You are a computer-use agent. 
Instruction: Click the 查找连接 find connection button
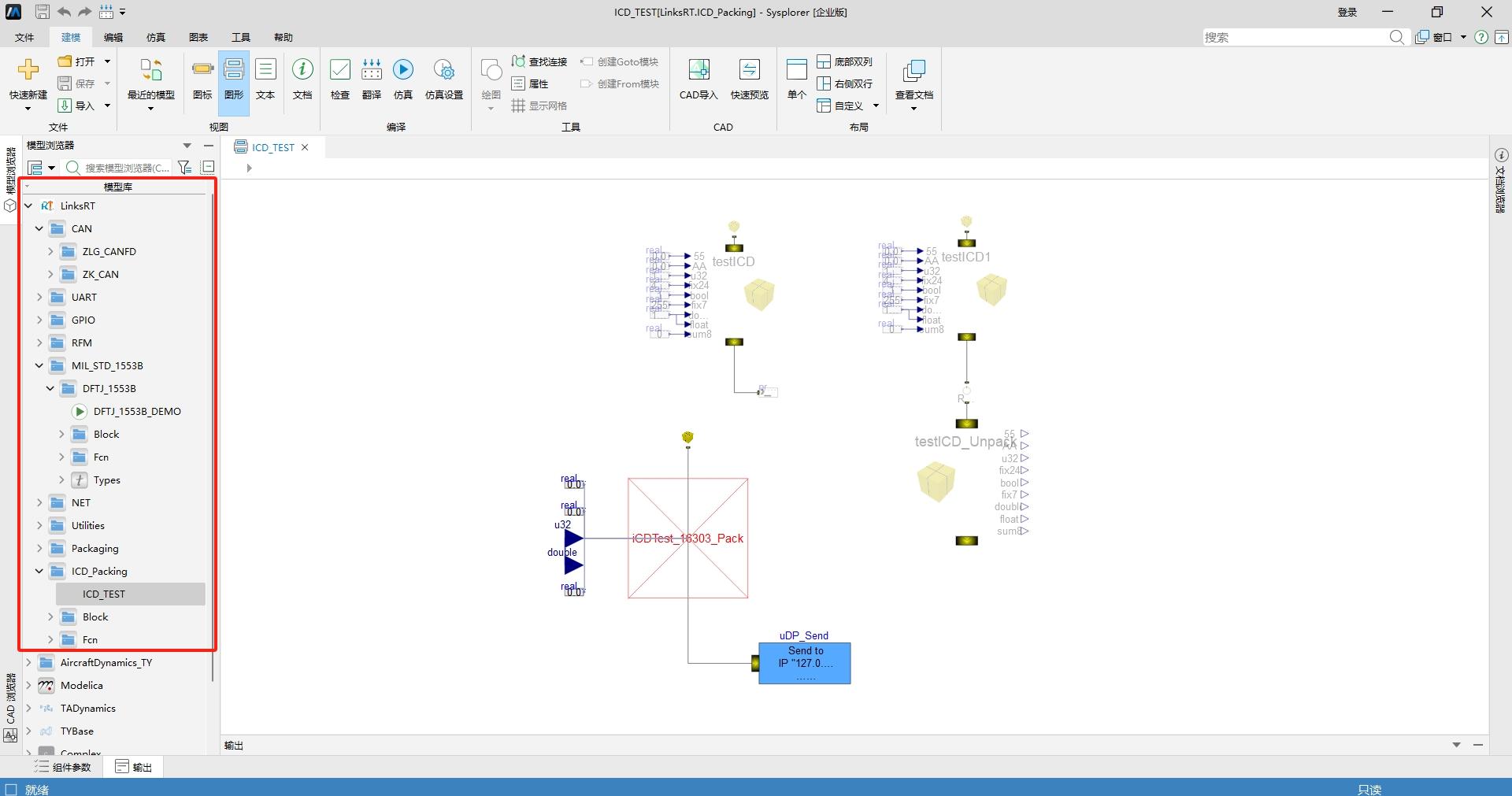point(539,61)
